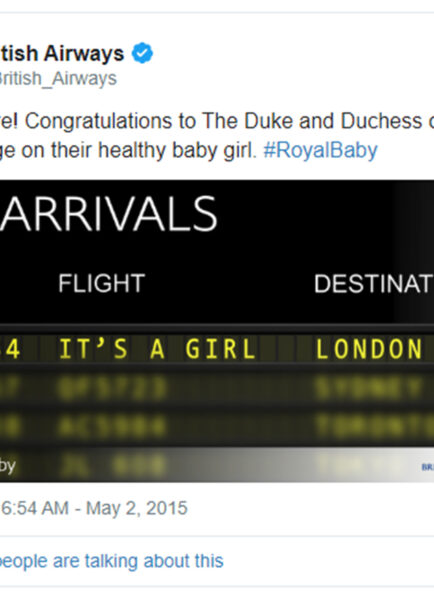
Task: Click the flight number ending in 4
Action: pos(10,349)
